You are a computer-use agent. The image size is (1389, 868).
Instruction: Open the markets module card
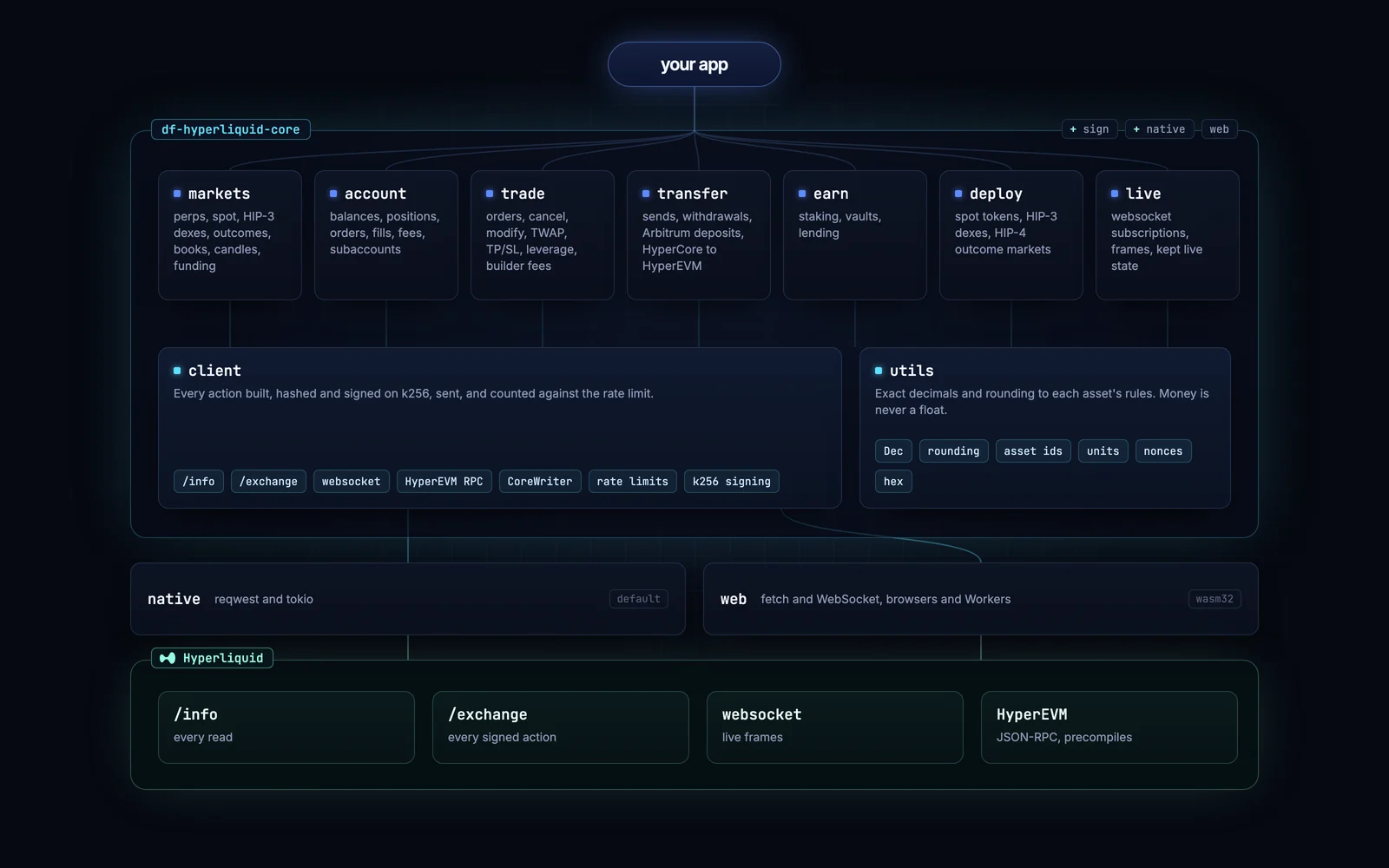230,235
